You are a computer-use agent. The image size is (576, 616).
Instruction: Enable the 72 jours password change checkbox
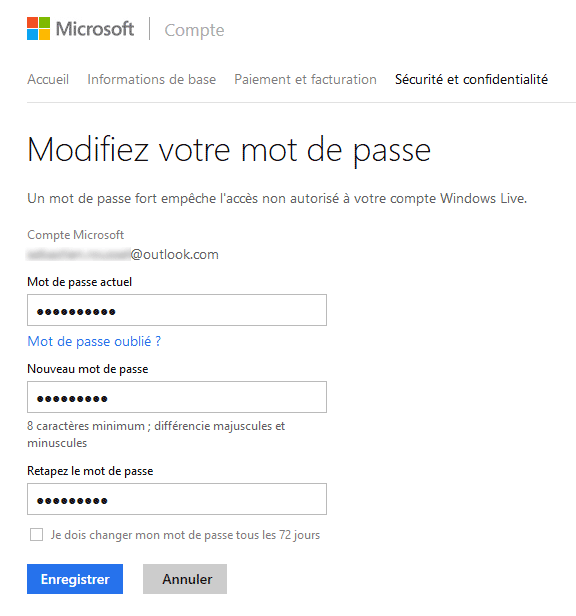point(37,535)
